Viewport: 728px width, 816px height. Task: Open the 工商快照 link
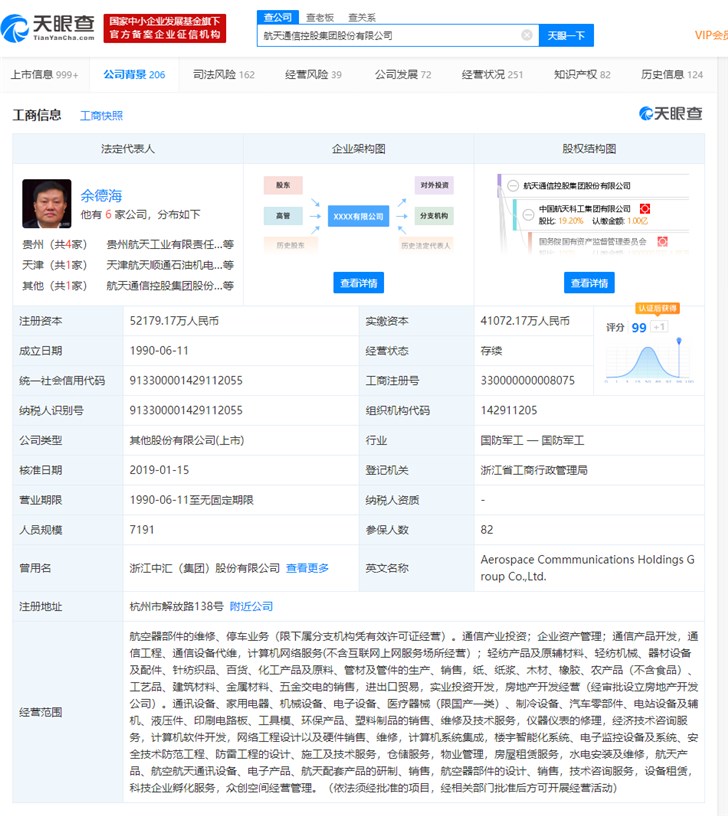[x=101, y=116]
